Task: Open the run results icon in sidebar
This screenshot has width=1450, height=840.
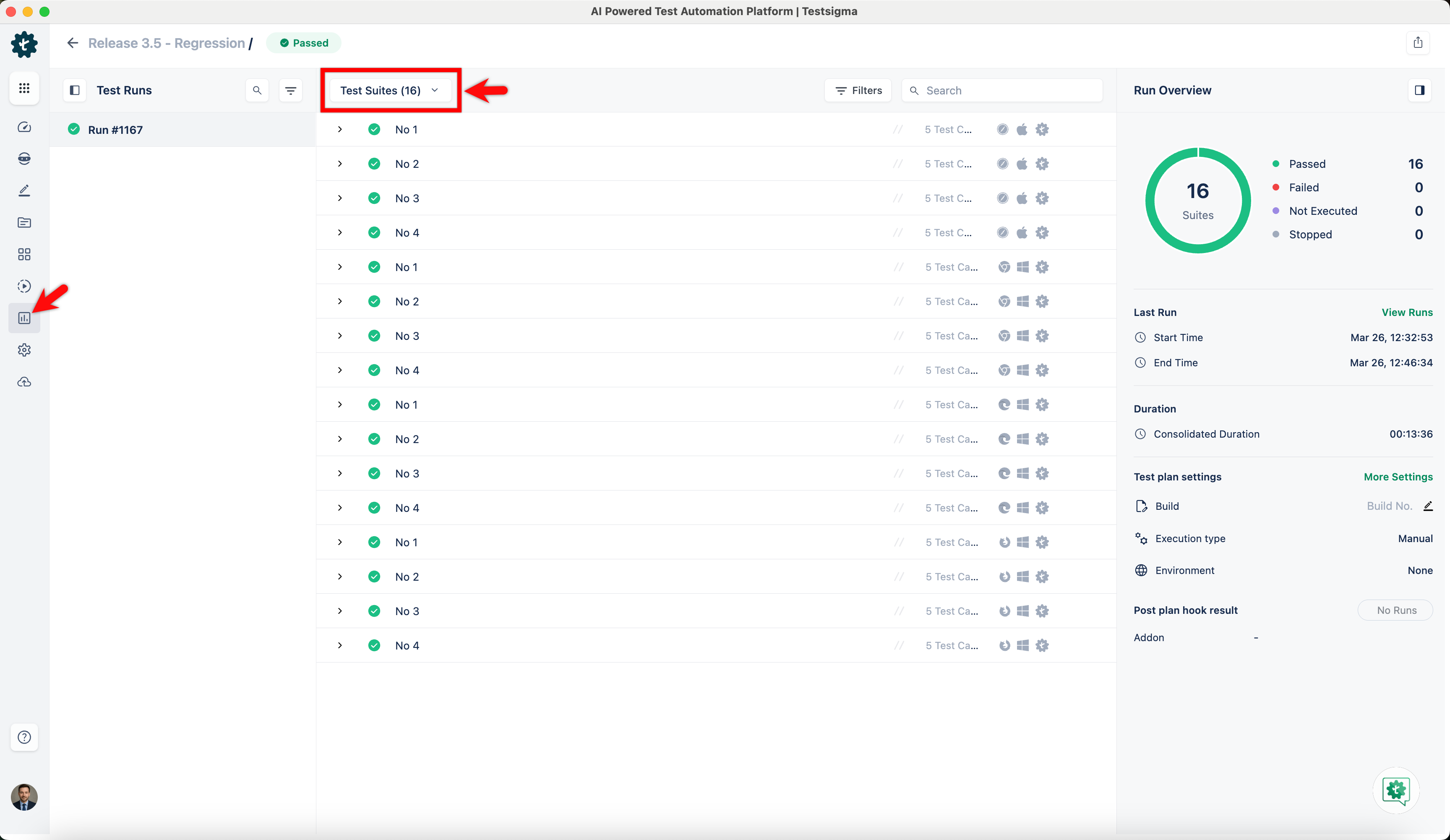Action: coord(24,318)
